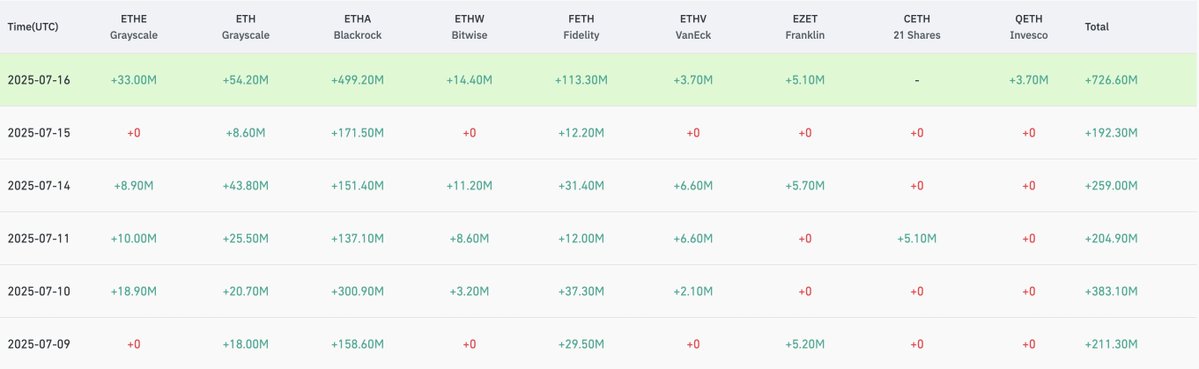Select the ETHE Grayscale column header
This screenshot has height=369, width=1199.
coord(134,27)
